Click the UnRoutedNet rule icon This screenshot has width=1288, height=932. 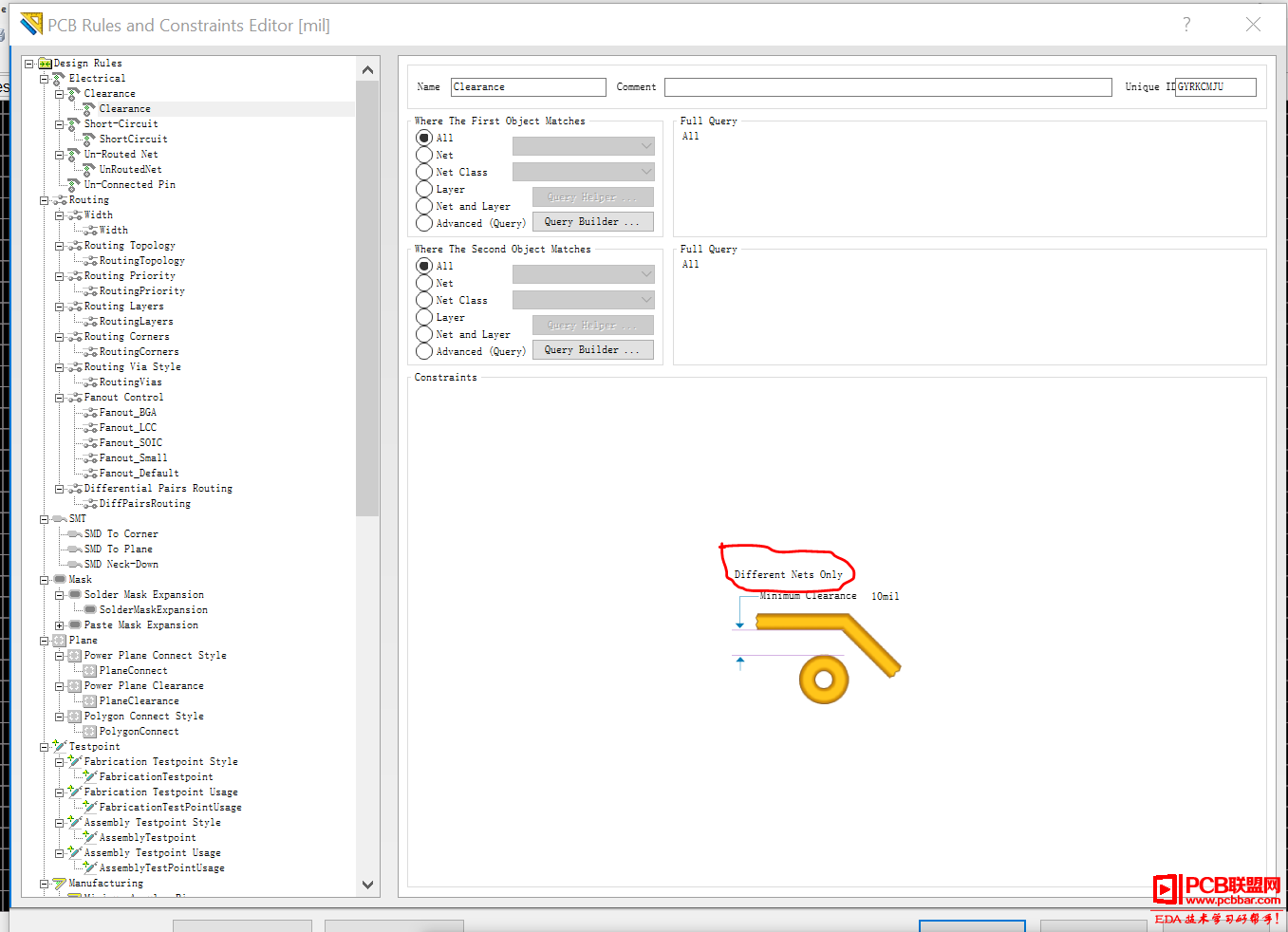tap(89, 170)
